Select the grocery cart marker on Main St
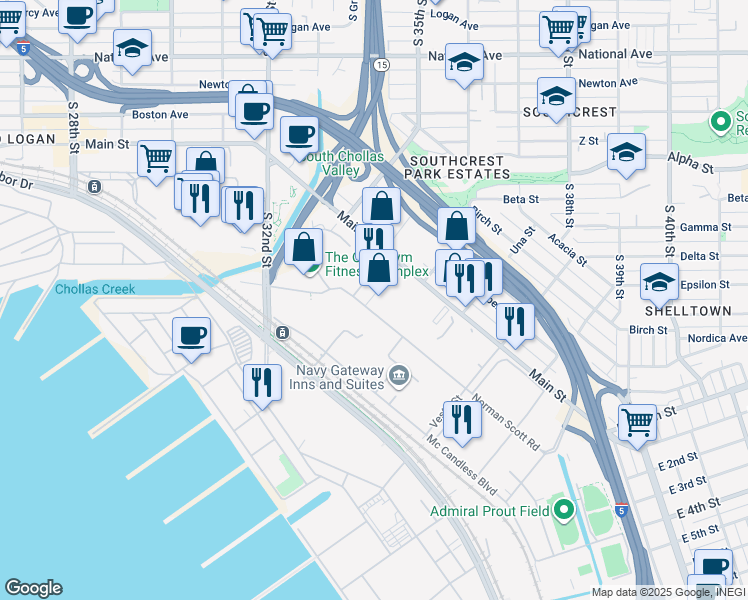This screenshot has height=600, width=748. tap(156, 163)
